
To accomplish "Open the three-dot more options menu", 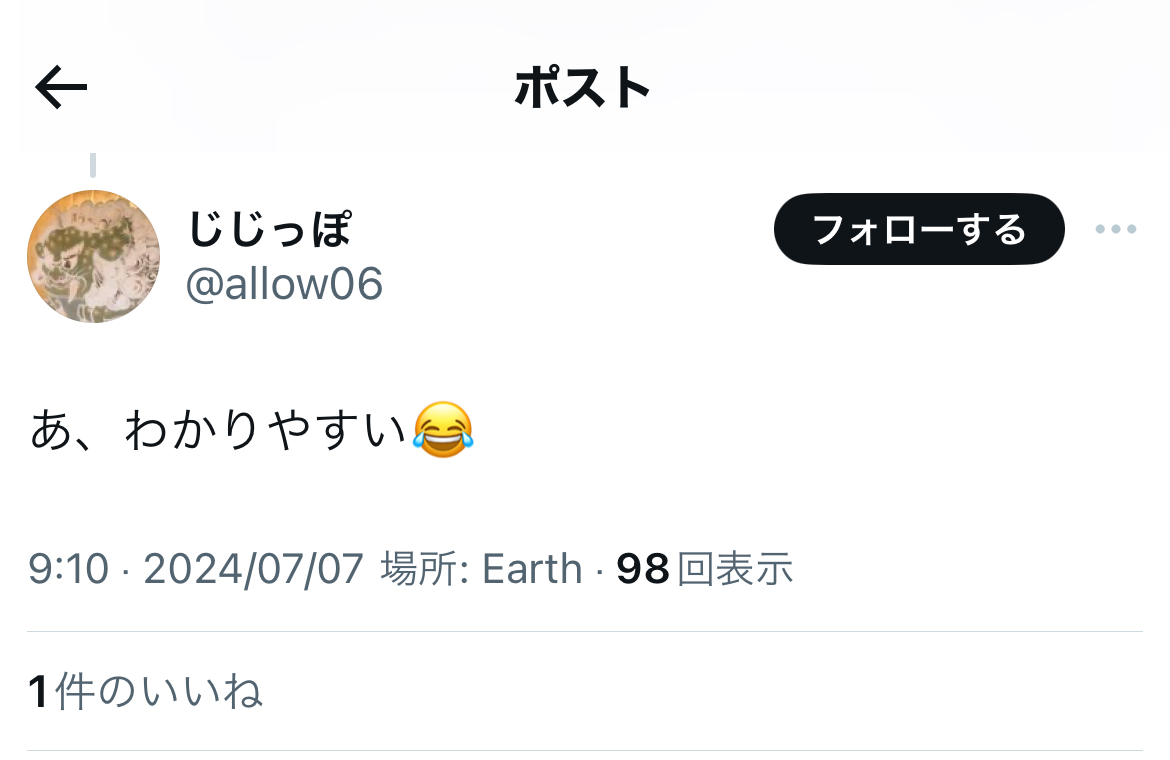I will (x=1116, y=229).
